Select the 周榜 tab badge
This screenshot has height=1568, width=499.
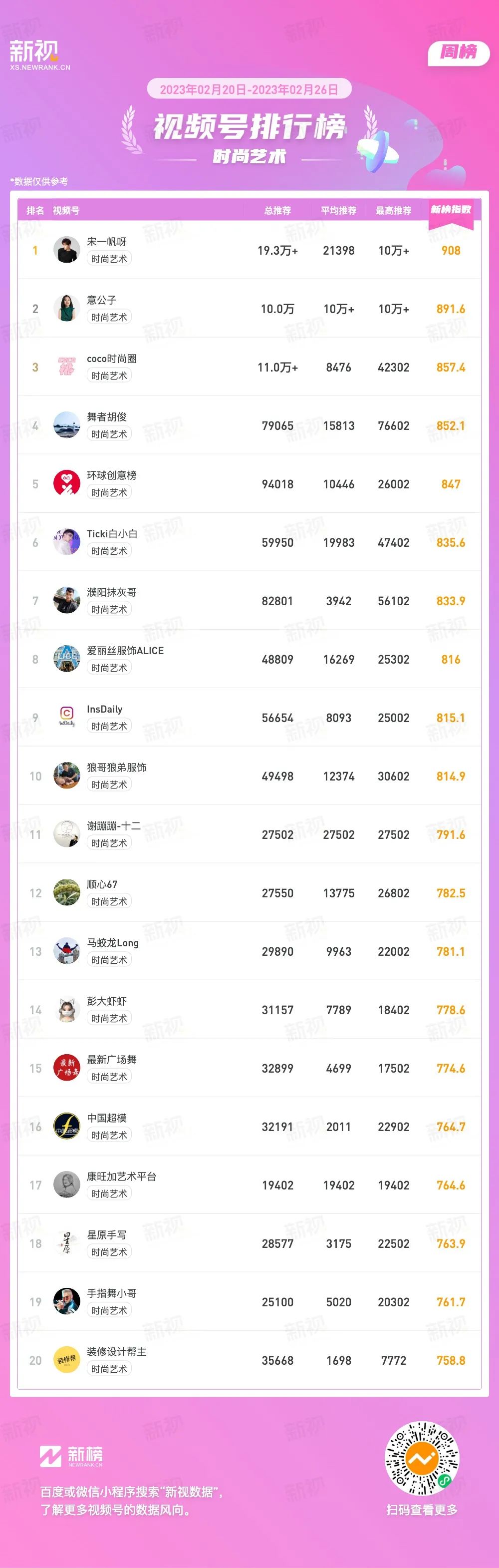pyautogui.click(x=459, y=52)
